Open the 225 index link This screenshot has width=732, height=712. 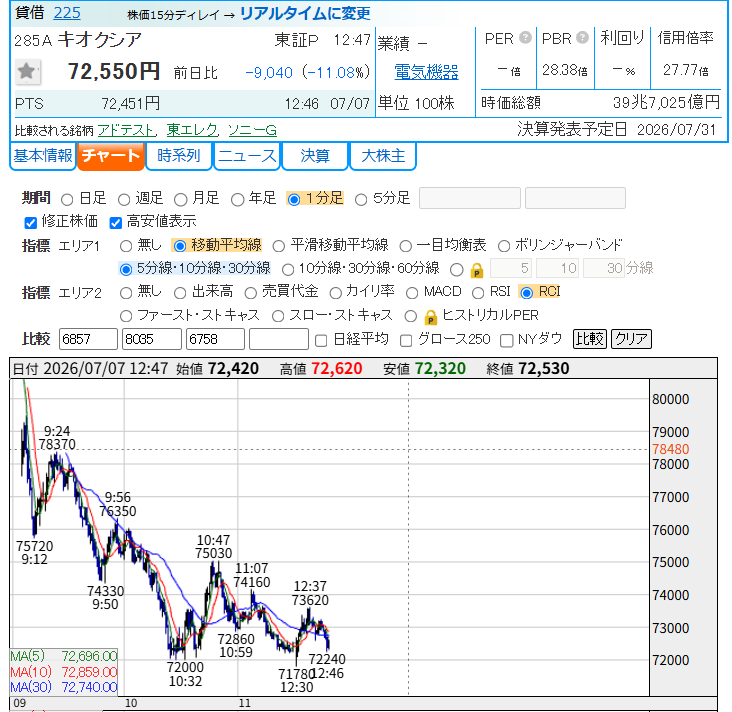pos(67,13)
